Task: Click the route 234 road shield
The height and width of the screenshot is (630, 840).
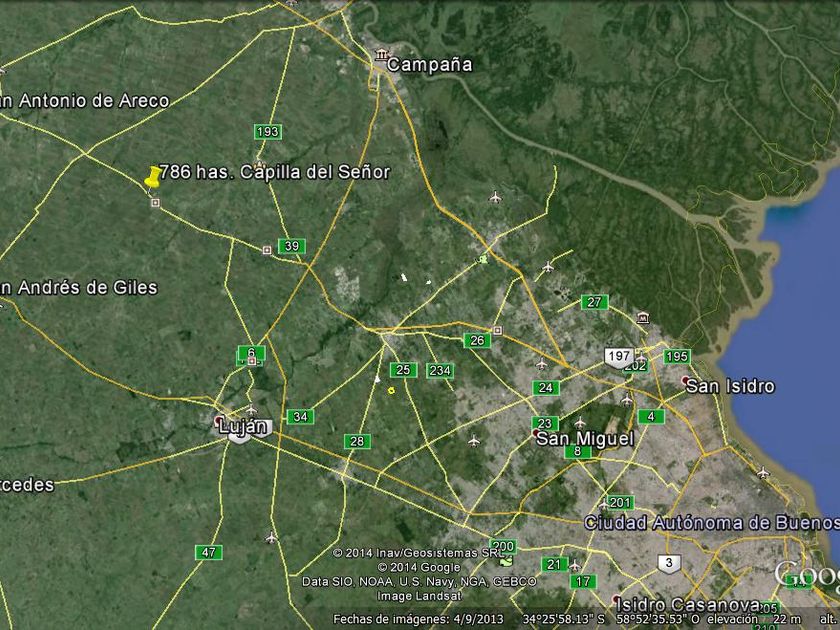Action: tap(440, 370)
